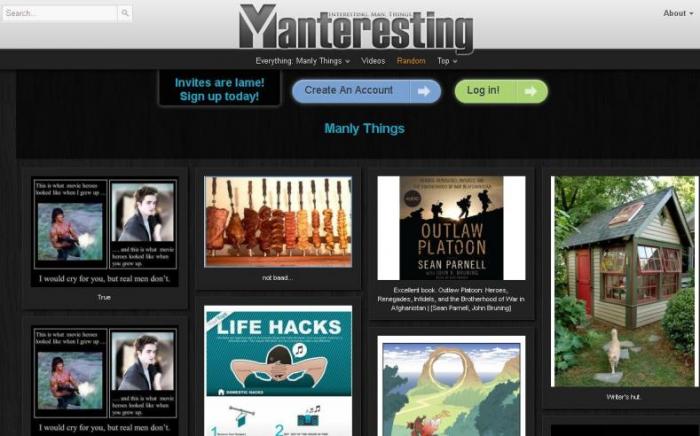Open the Everything: Manly Things dropdown
700x436 pixels.
(302, 61)
